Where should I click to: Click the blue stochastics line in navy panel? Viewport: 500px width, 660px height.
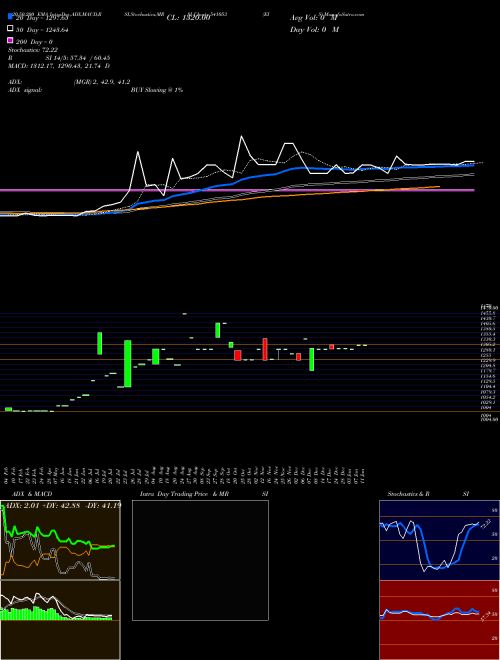tap(429, 545)
